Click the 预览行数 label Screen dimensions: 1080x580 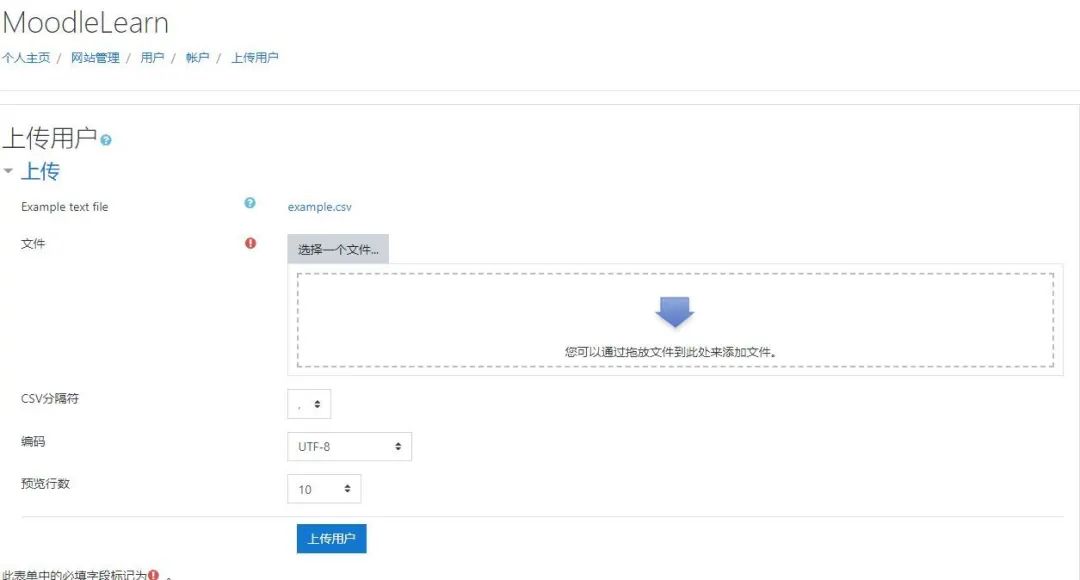point(45,484)
